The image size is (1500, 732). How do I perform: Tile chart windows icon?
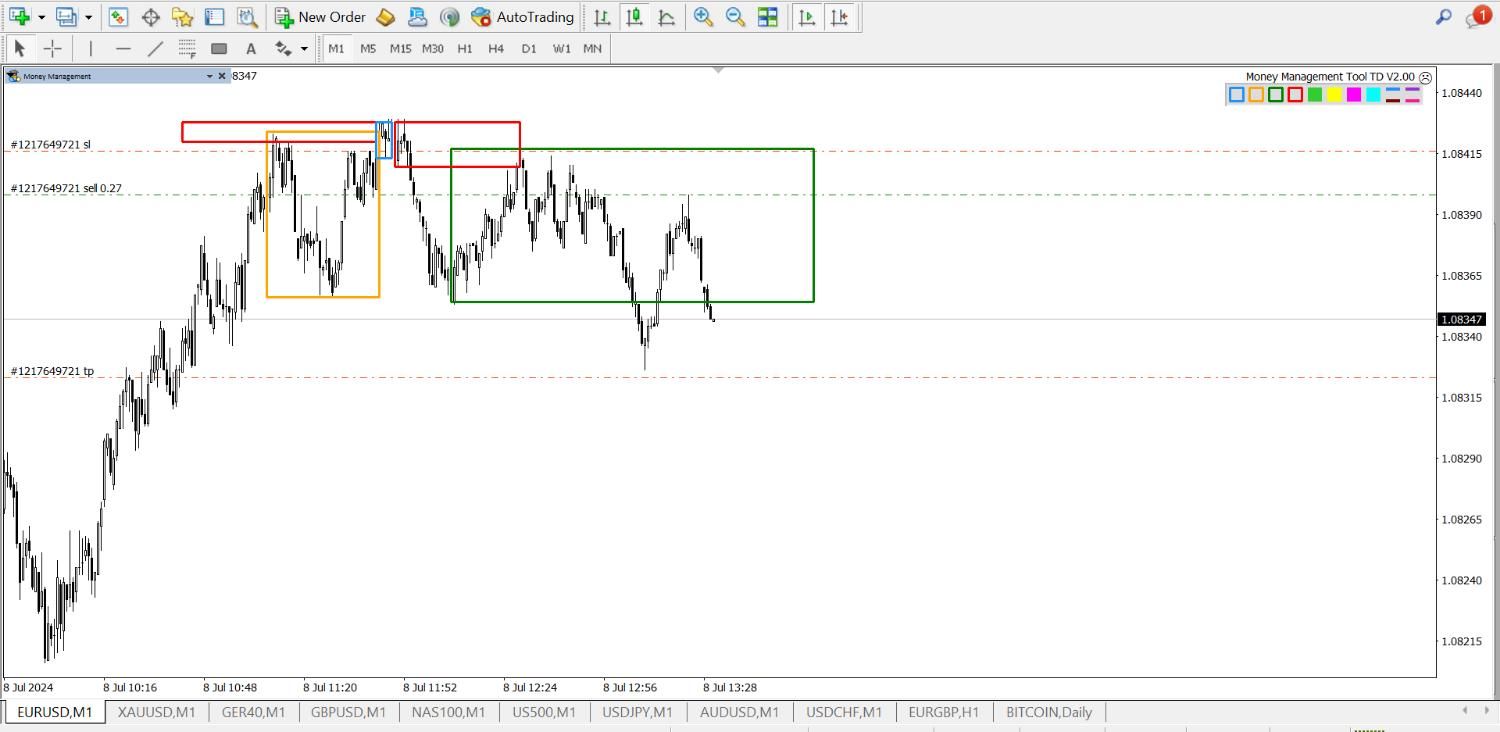(x=768, y=17)
